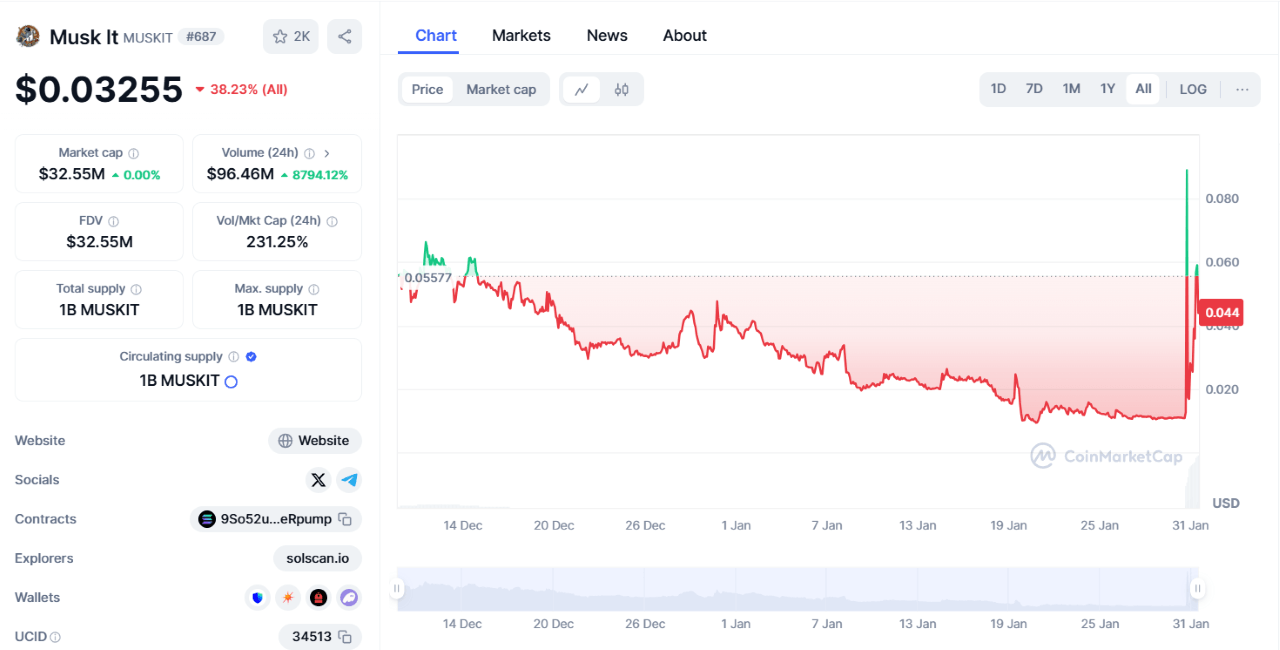Viewport: 1280px width, 650px height.
Task: Open the News tab
Action: click(606, 35)
